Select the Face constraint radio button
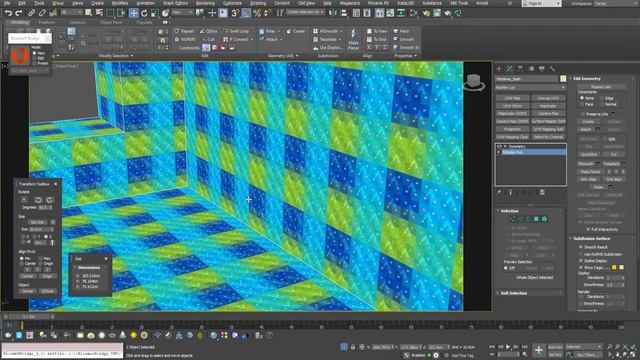The width and height of the screenshot is (640, 360). point(582,104)
